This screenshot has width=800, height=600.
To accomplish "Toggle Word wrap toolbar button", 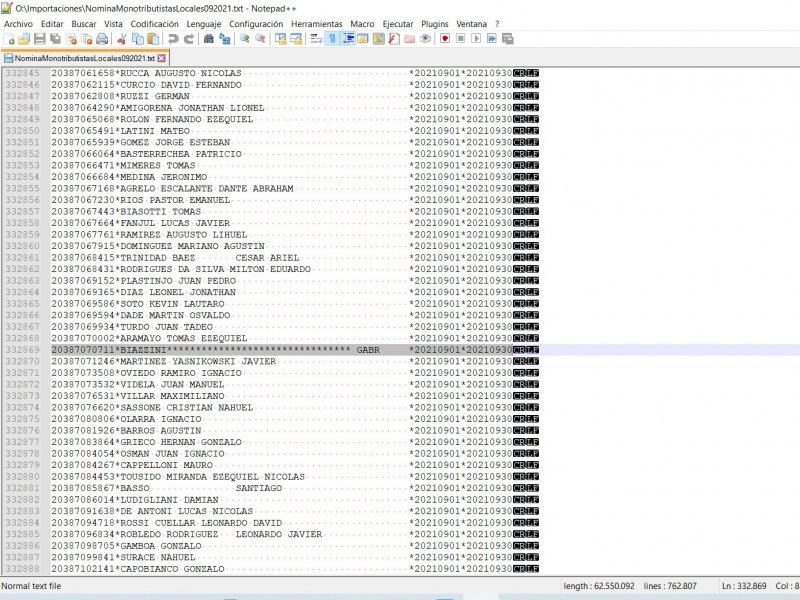I will click(x=316, y=39).
